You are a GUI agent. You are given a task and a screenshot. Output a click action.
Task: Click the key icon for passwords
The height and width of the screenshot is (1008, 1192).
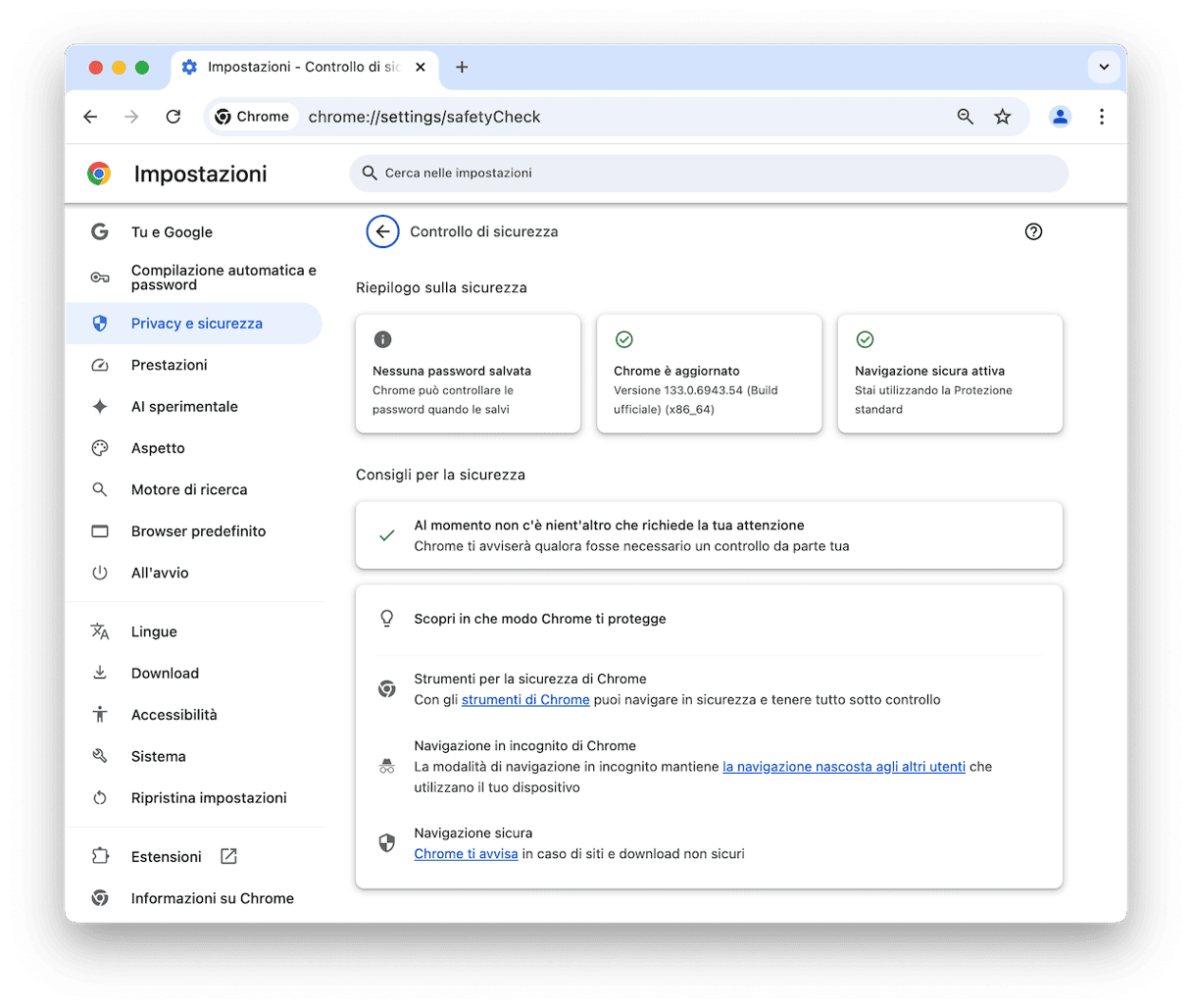coord(100,277)
